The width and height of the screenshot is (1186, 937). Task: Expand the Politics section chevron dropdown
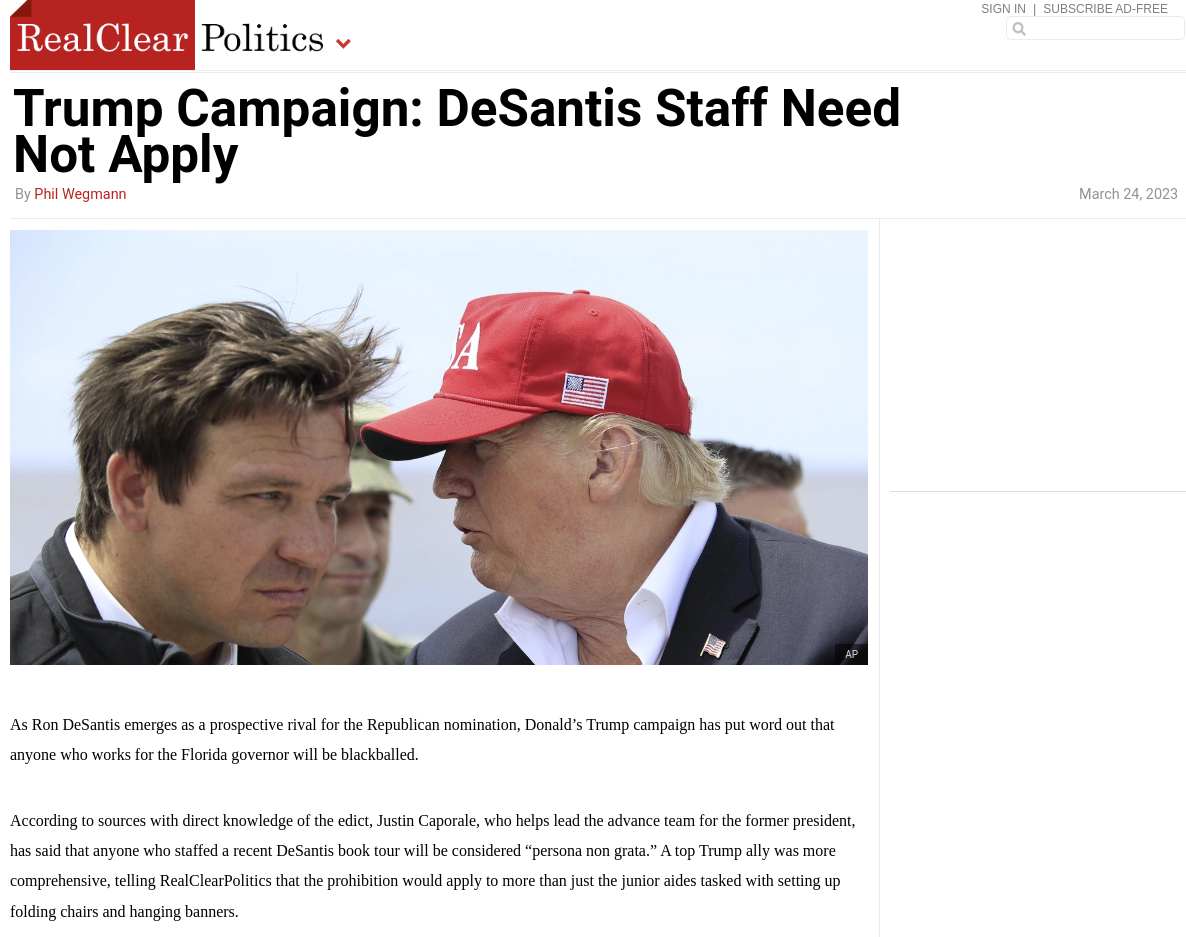343,44
